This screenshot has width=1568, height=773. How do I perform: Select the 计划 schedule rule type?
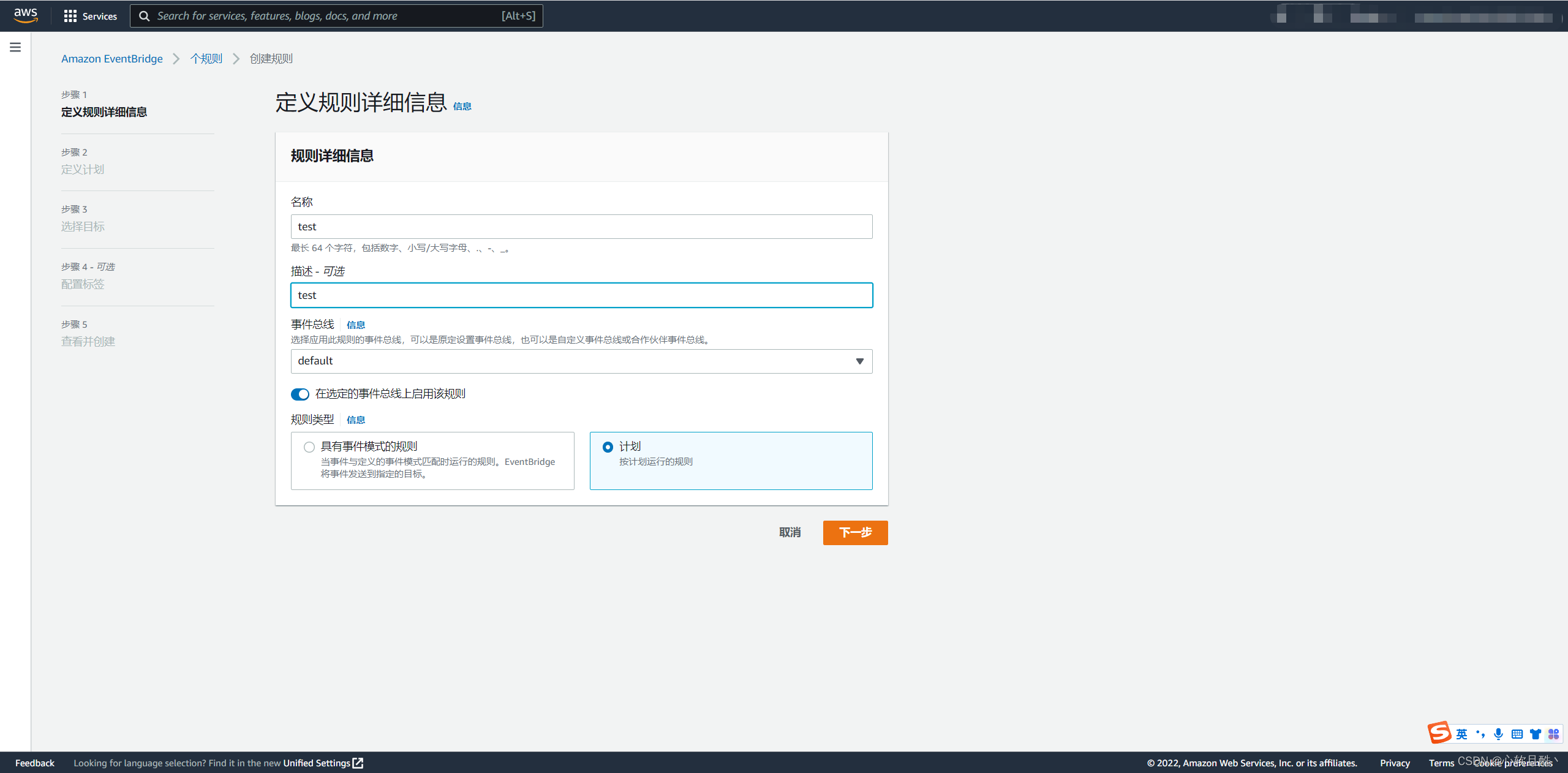(x=608, y=447)
